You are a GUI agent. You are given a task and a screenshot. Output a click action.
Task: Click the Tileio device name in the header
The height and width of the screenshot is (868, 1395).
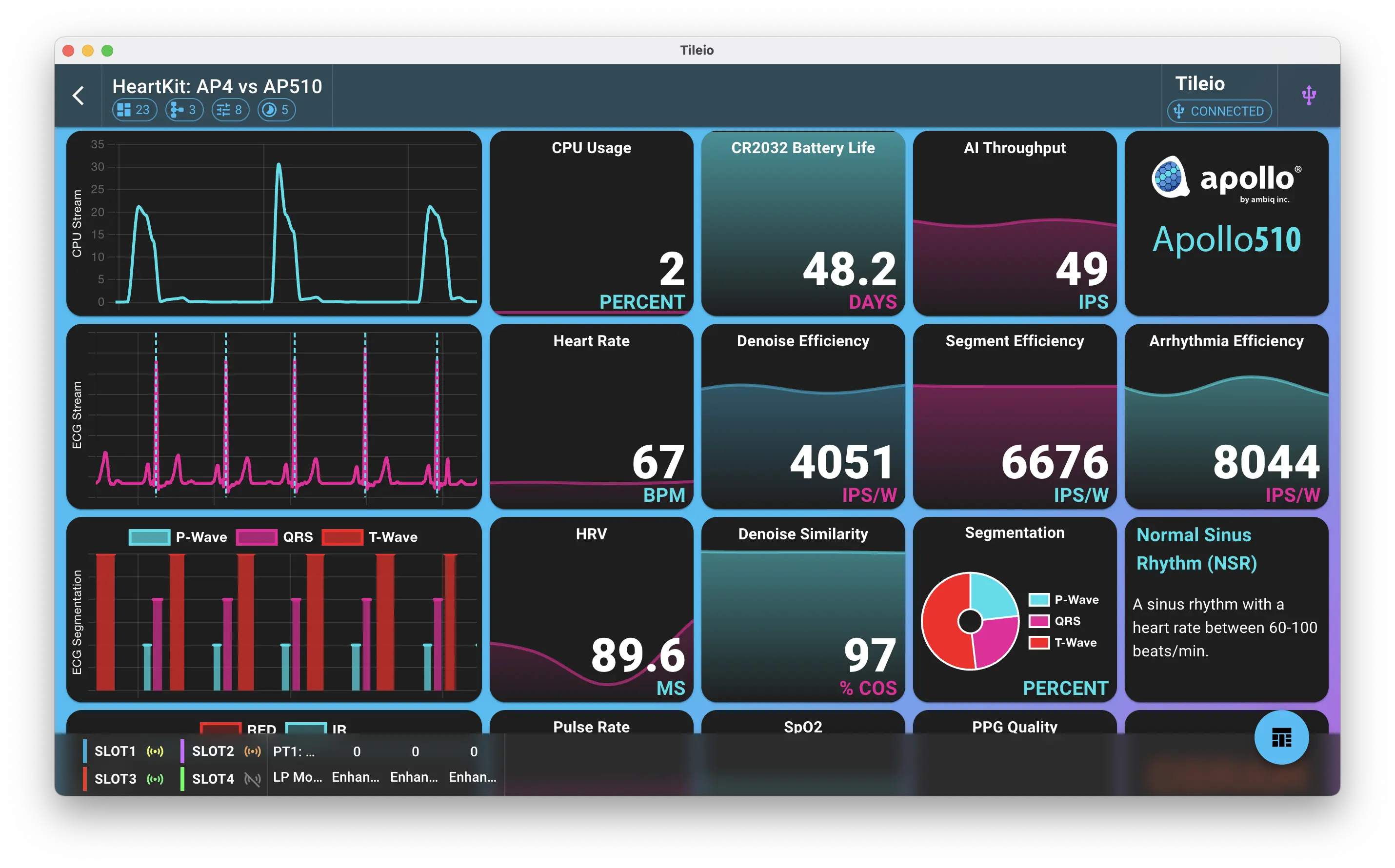click(x=1200, y=84)
